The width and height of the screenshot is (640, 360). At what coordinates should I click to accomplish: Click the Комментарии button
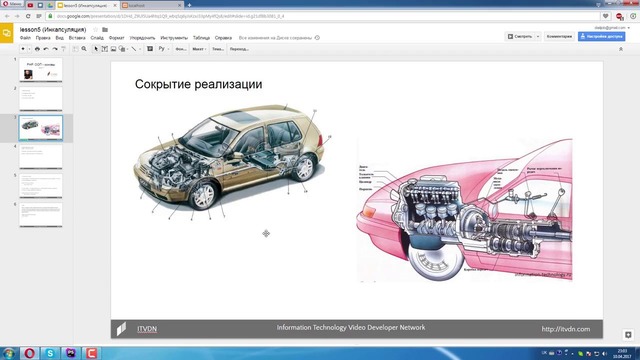coord(559,36)
